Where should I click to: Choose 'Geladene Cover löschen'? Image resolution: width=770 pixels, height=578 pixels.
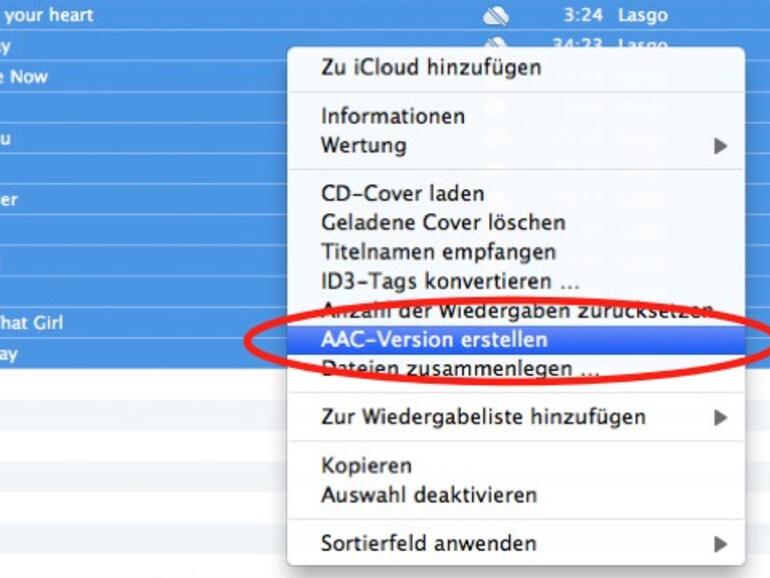tap(516, 222)
